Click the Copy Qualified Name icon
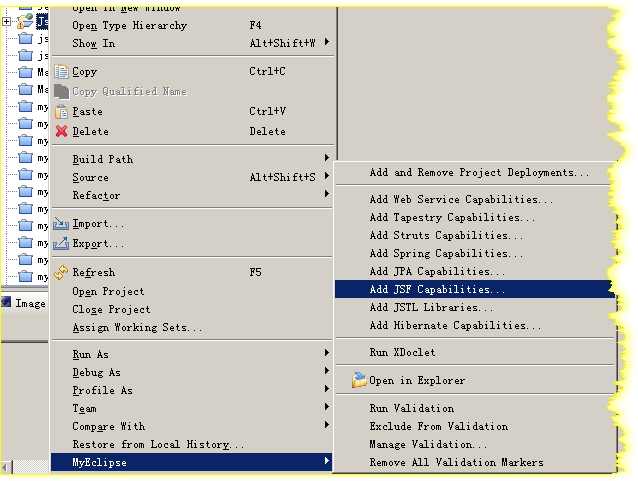The image size is (638, 481). click(x=61, y=92)
